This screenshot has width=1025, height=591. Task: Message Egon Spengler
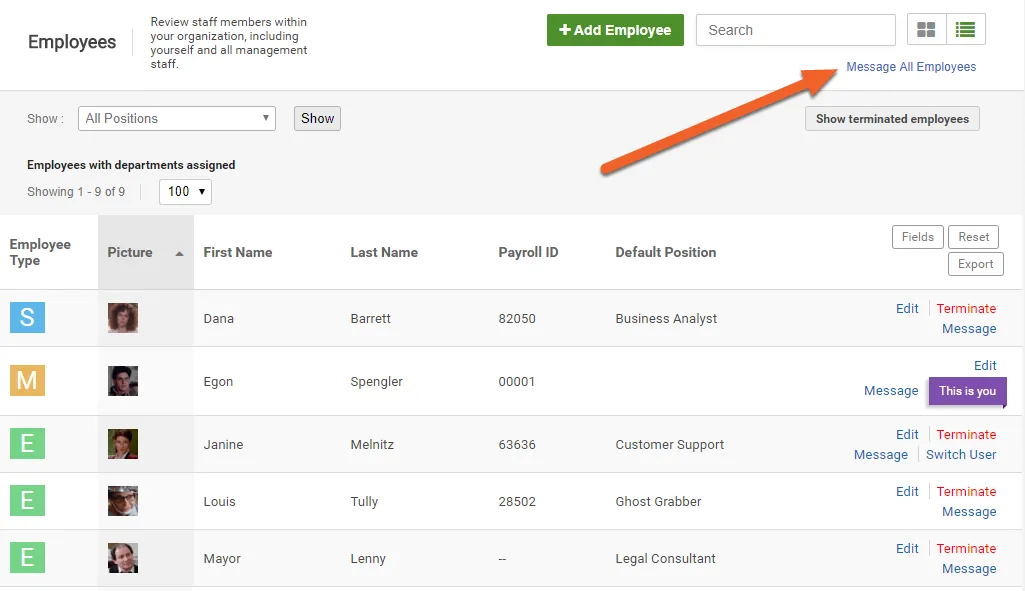point(891,391)
